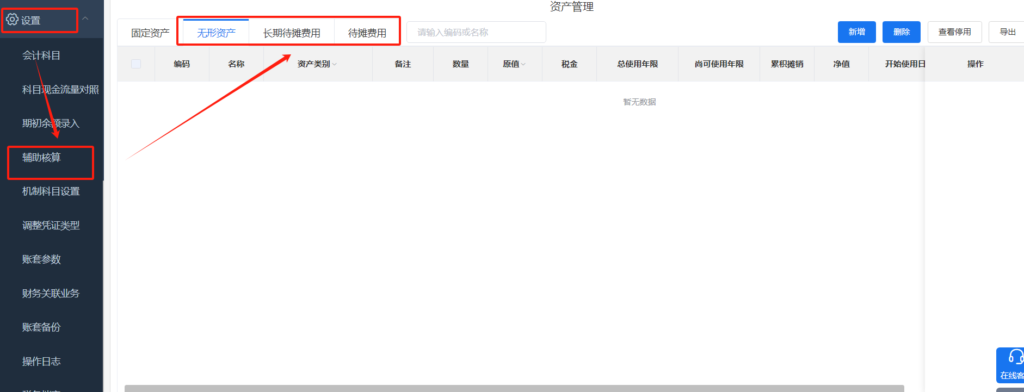Open 账套参数 in the sidebar
The width and height of the screenshot is (1024, 392).
(x=41, y=259)
